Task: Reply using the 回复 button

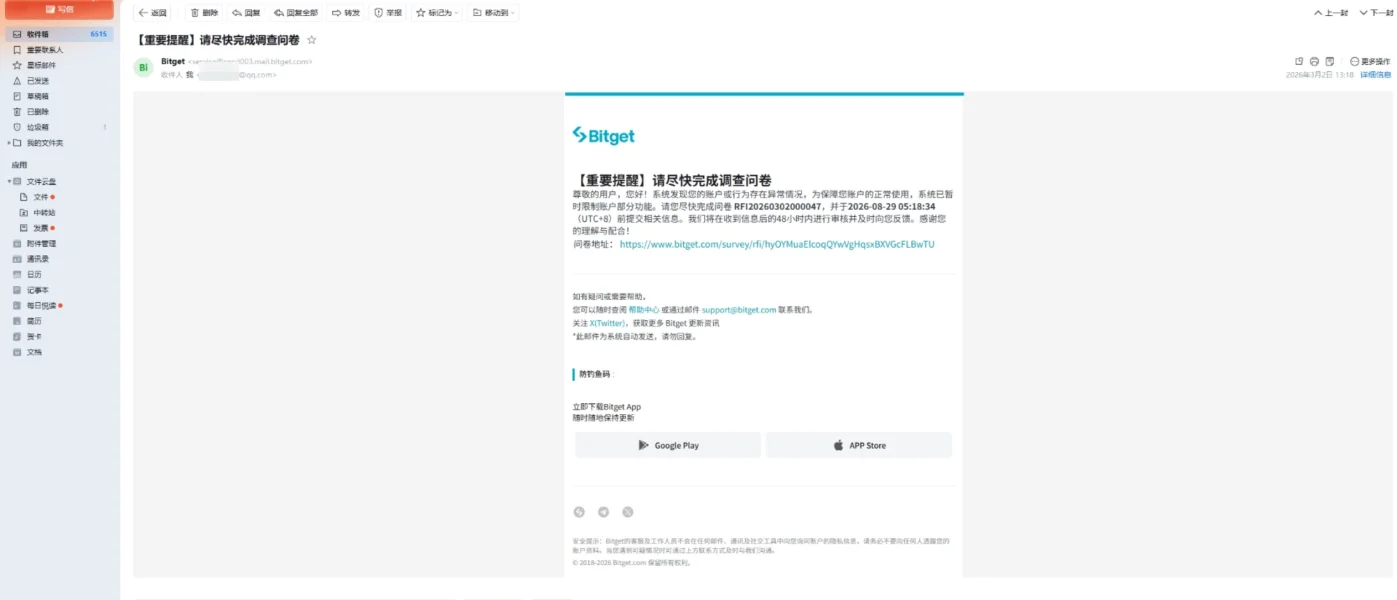Action: click(246, 13)
